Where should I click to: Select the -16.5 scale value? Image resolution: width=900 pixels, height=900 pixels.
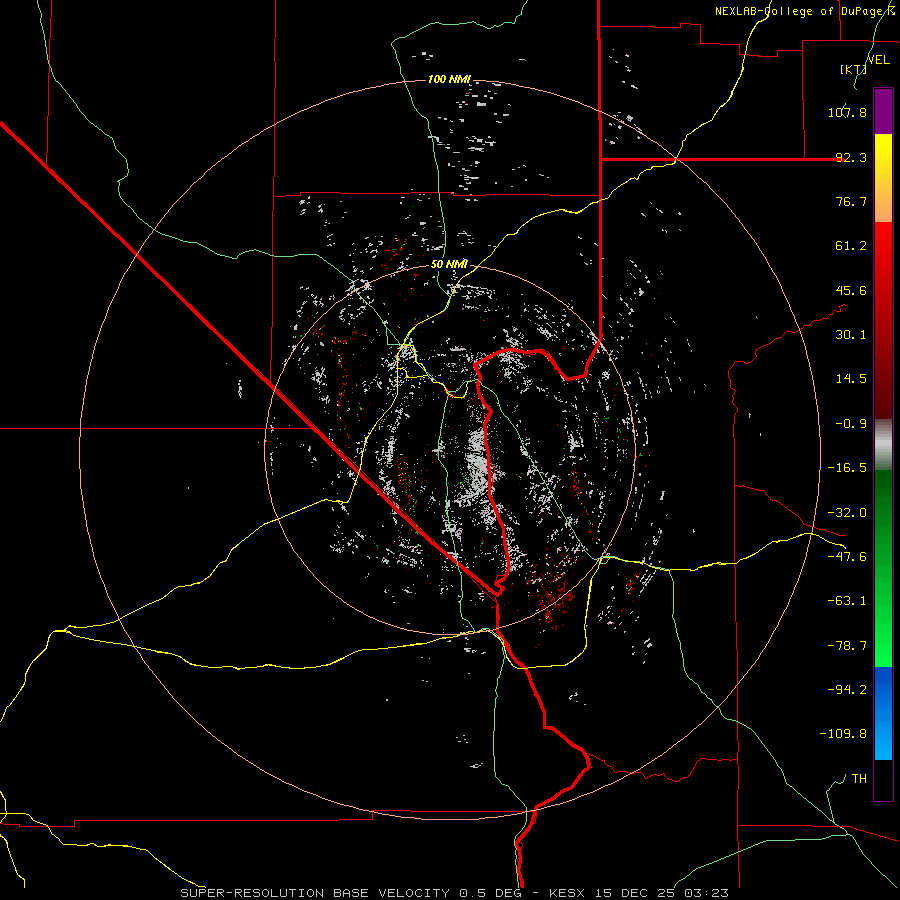point(847,468)
